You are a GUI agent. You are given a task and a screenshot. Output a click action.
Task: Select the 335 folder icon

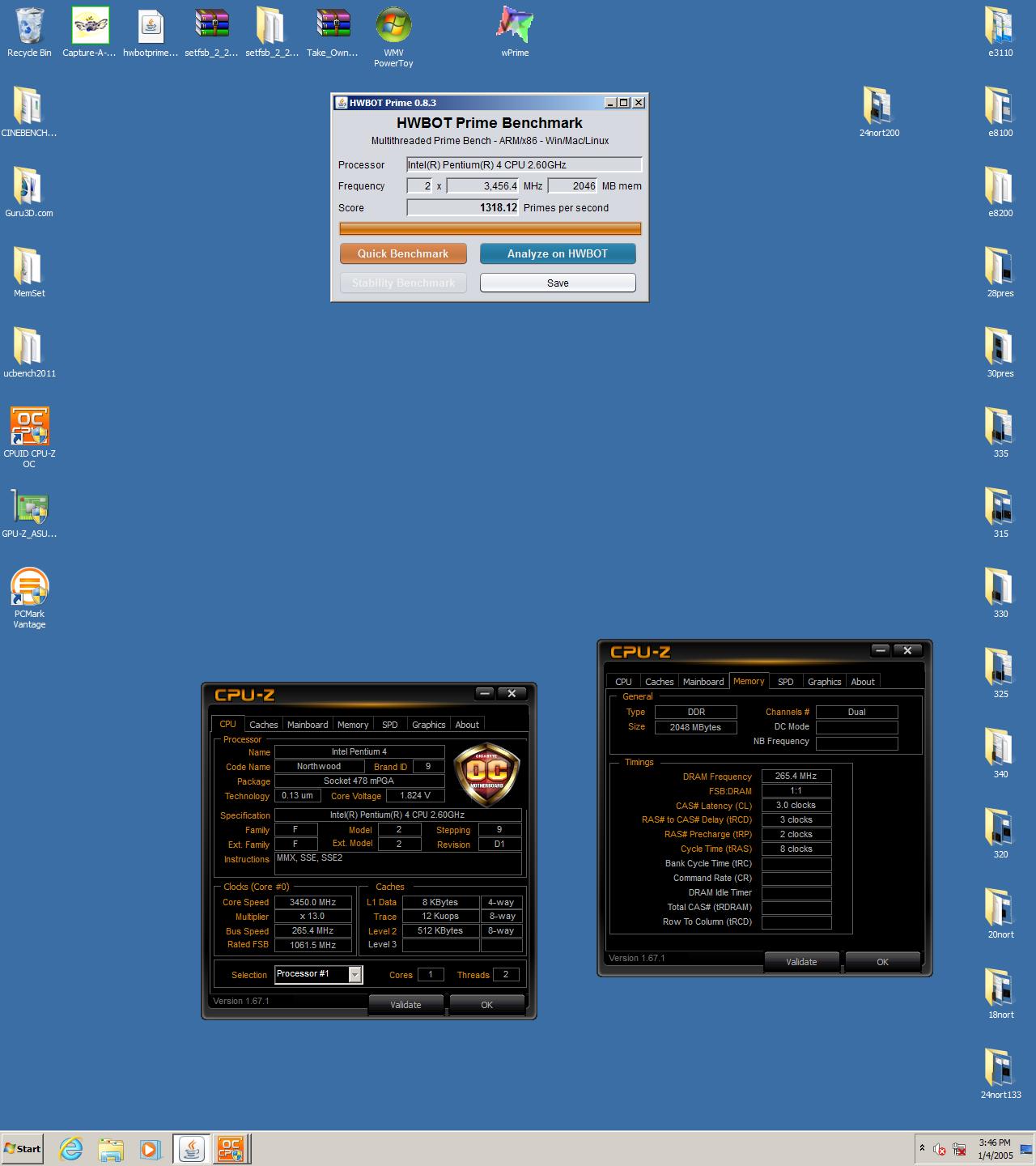(x=1000, y=432)
